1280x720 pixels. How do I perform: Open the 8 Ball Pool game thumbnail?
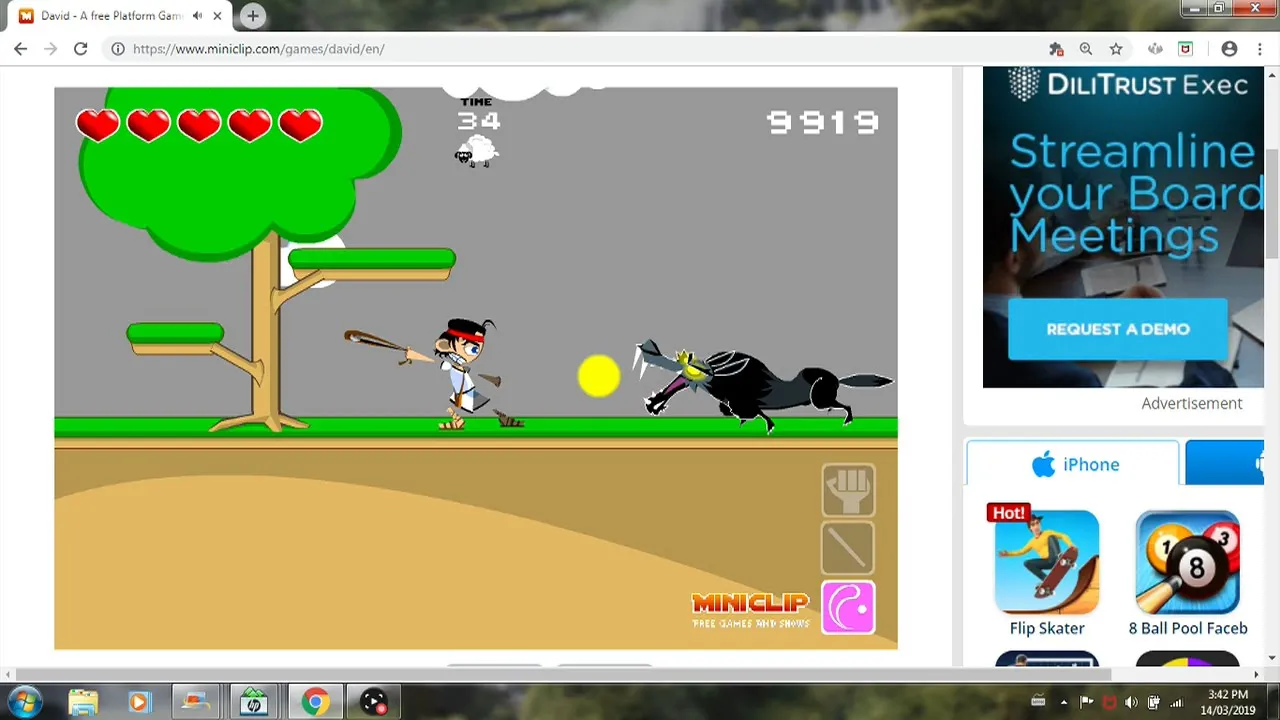(x=1187, y=563)
